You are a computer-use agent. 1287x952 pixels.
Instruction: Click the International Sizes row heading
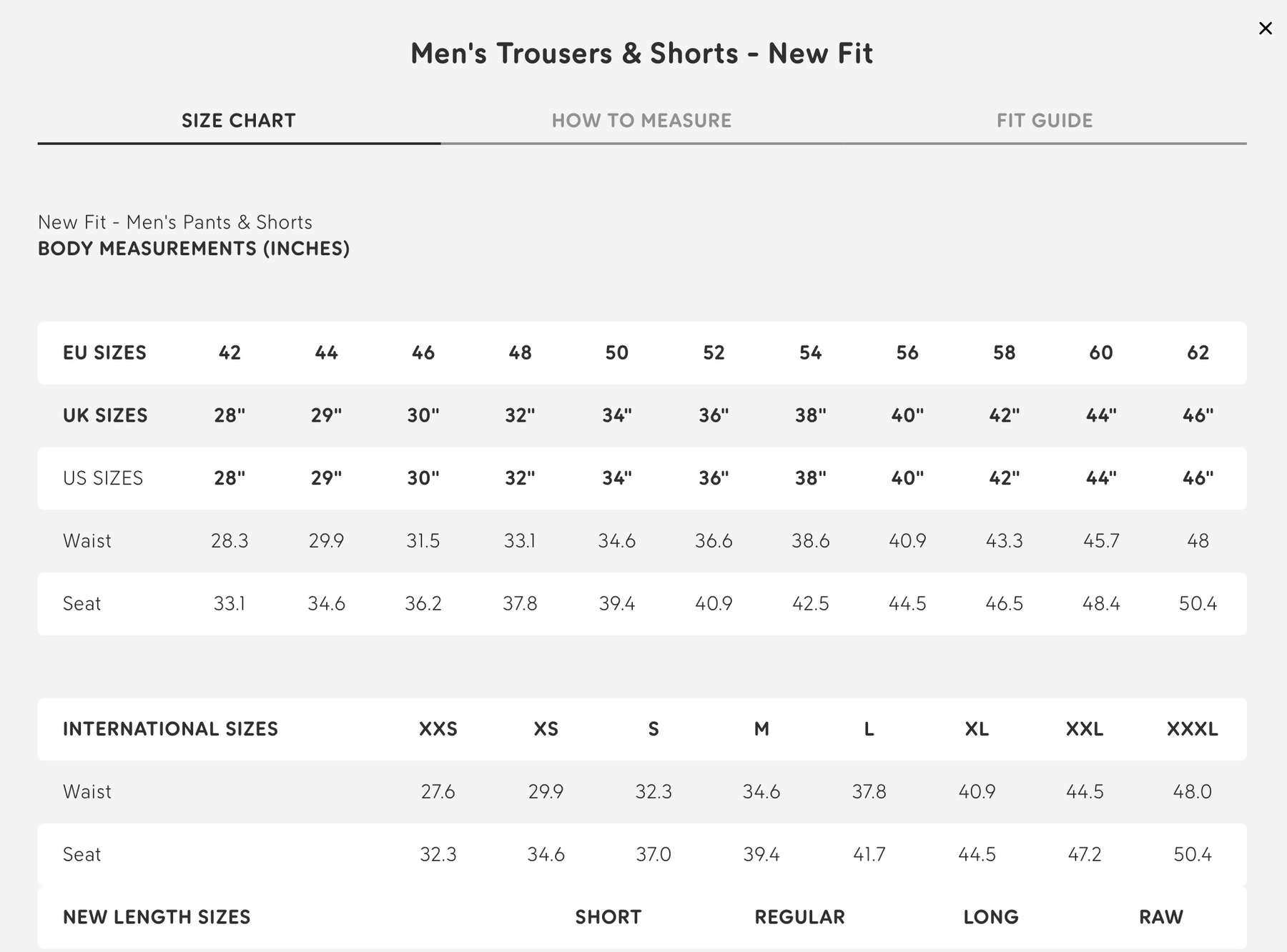click(x=170, y=729)
